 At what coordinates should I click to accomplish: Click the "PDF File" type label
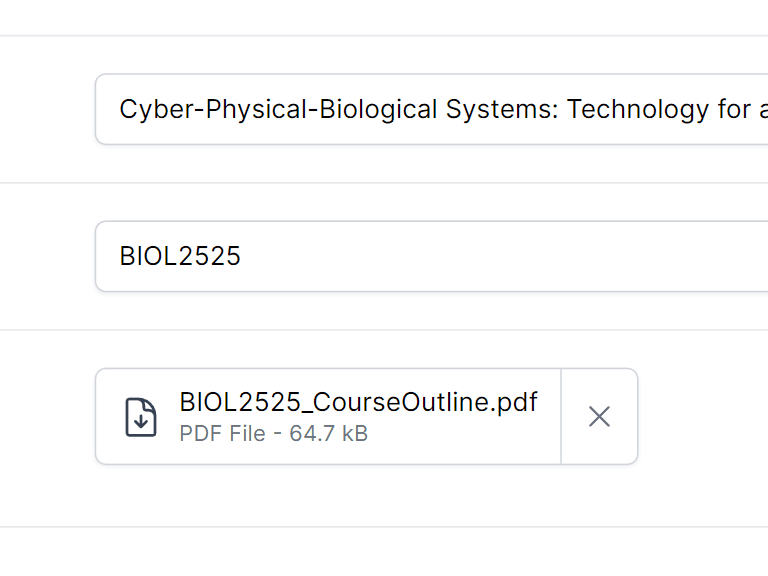point(222,433)
